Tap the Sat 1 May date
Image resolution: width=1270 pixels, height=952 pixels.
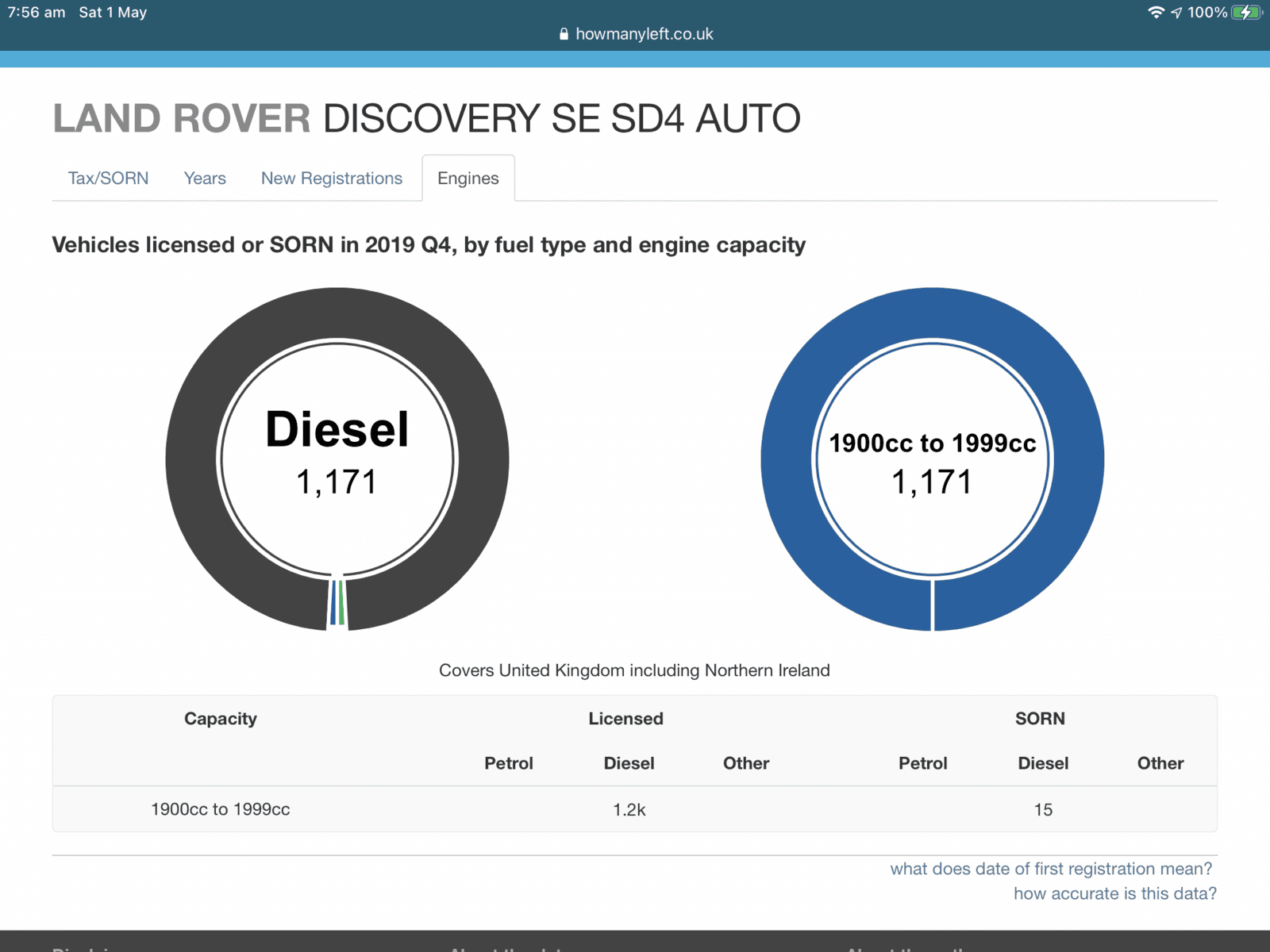113,13
